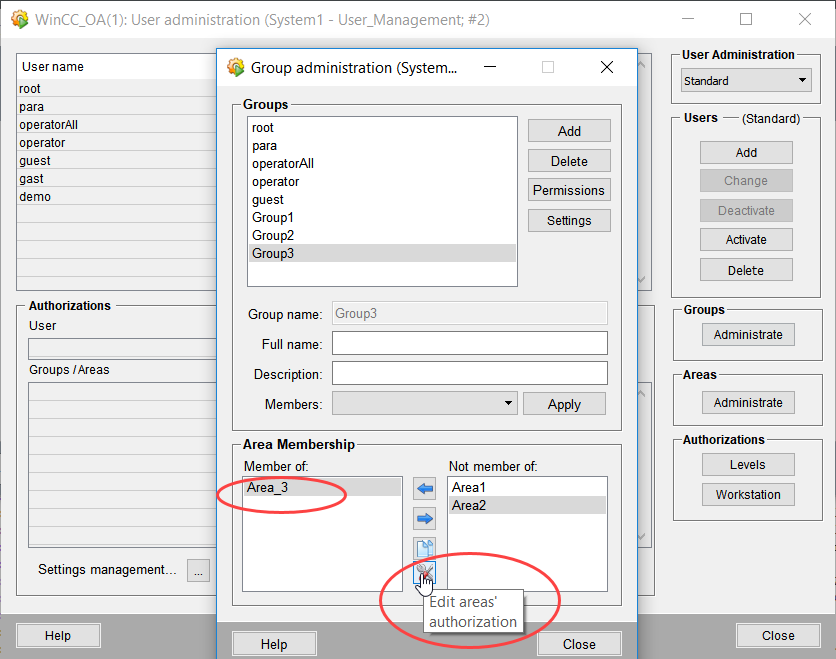Click the Group administration window title icon
The height and width of the screenshot is (659, 836).
(x=236, y=68)
